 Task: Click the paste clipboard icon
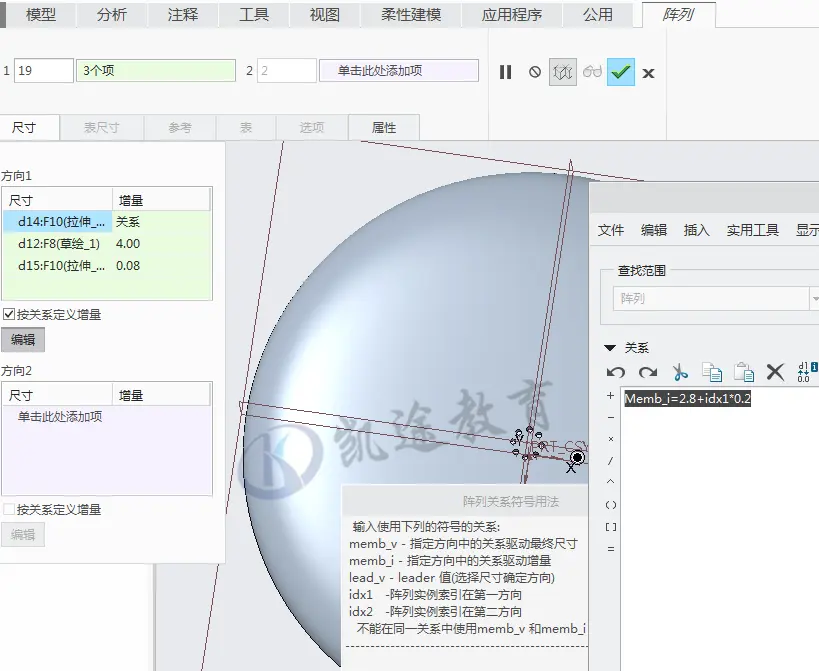click(x=744, y=372)
